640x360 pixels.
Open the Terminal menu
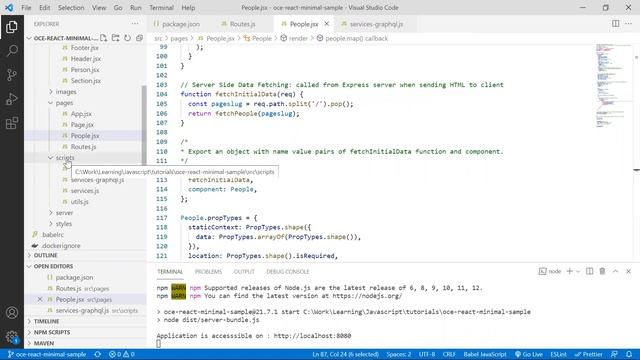pyautogui.click(x=161, y=7)
